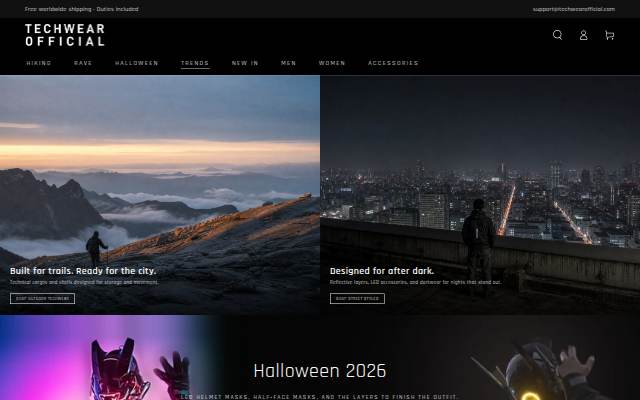Click the 'Halloween 2026' banner title
The height and width of the screenshot is (400, 640).
(x=320, y=371)
